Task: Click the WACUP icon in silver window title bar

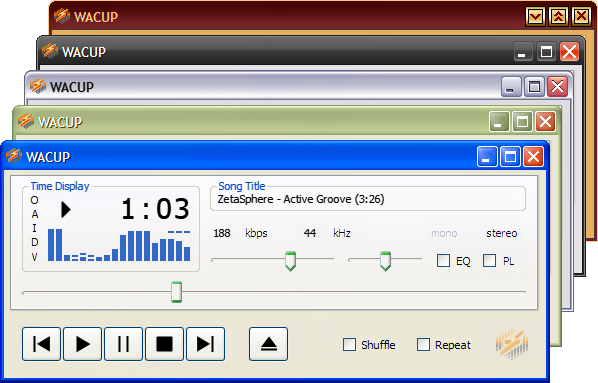Action: pos(38,86)
